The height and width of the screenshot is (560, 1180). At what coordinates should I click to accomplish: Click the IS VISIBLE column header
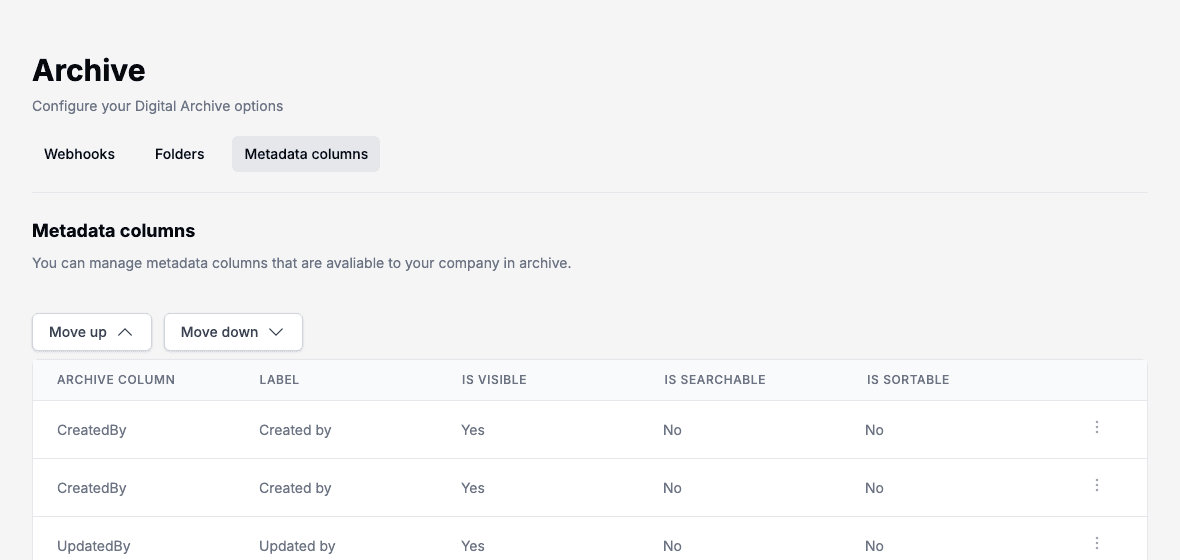(x=494, y=380)
